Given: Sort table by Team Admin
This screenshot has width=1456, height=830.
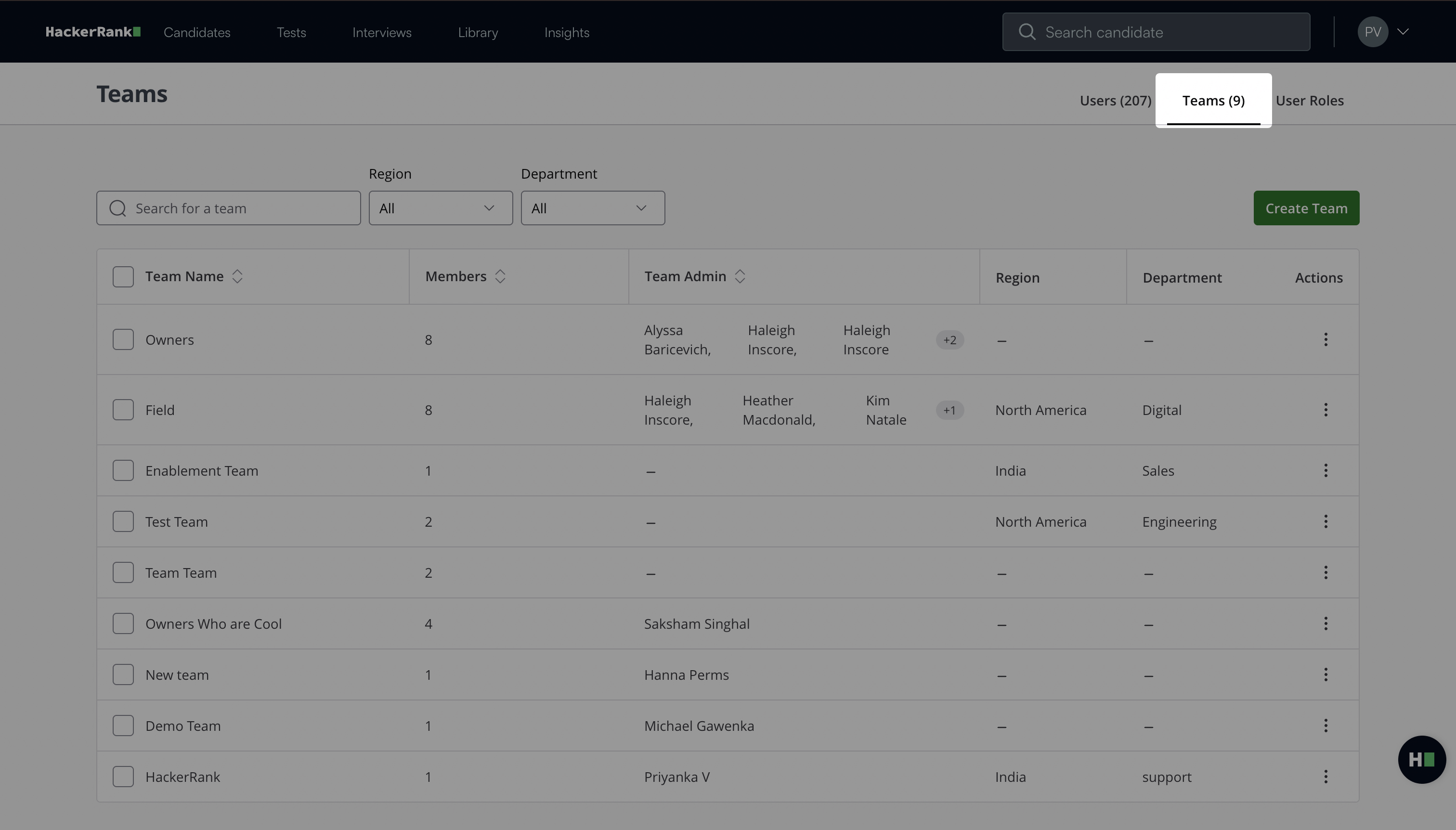Looking at the screenshot, I should (740, 276).
